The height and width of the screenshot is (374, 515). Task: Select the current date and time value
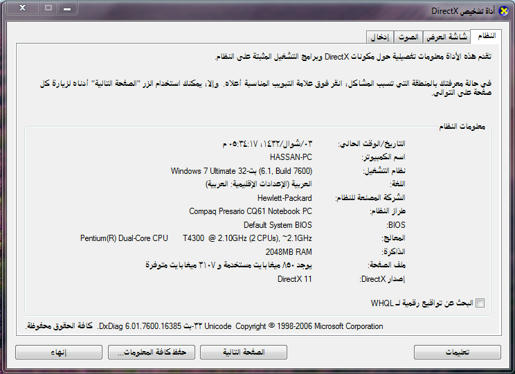click(267, 144)
